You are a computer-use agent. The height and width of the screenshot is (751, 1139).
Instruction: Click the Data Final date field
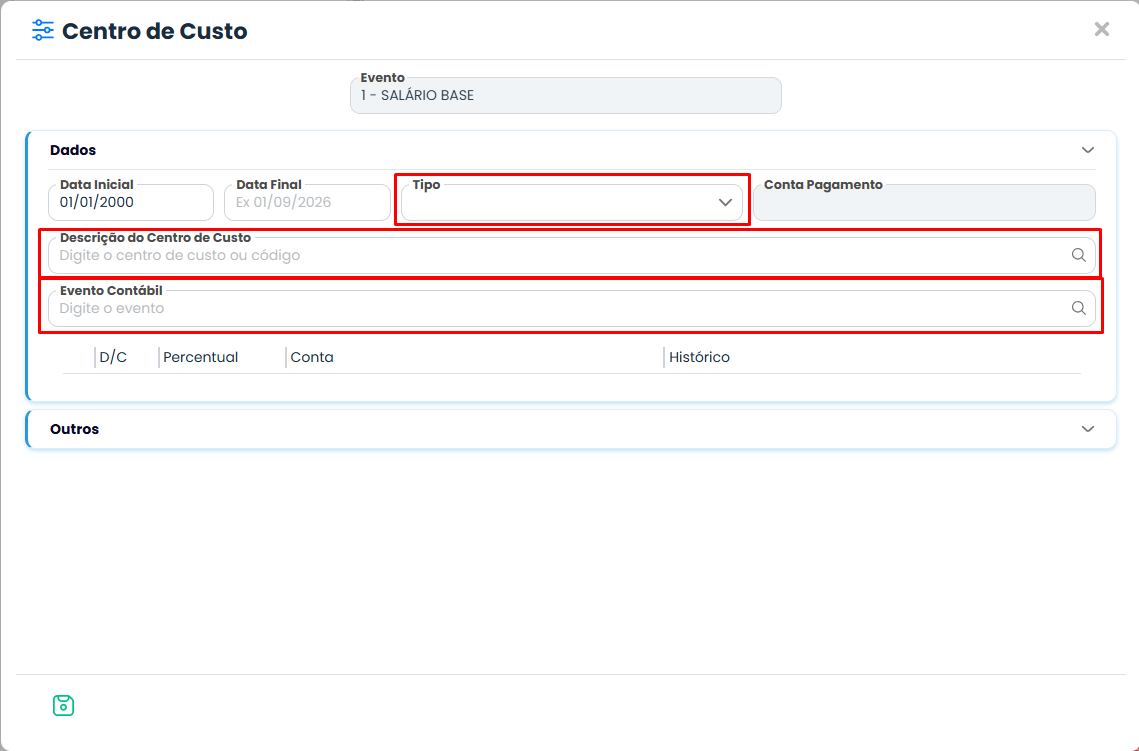(x=307, y=202)
